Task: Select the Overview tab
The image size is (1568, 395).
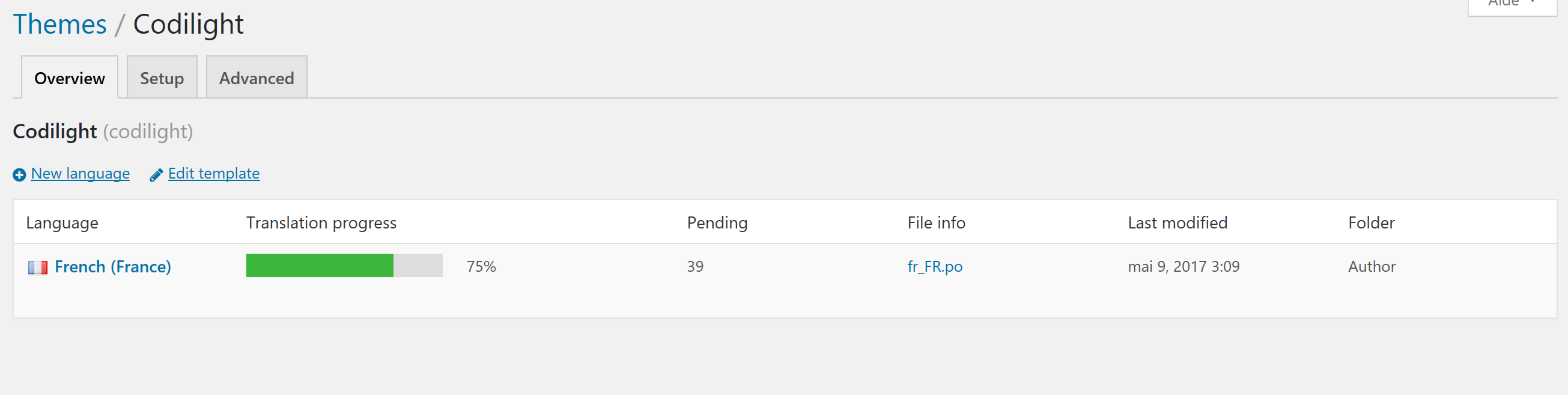Action: (x=70, y=79)
